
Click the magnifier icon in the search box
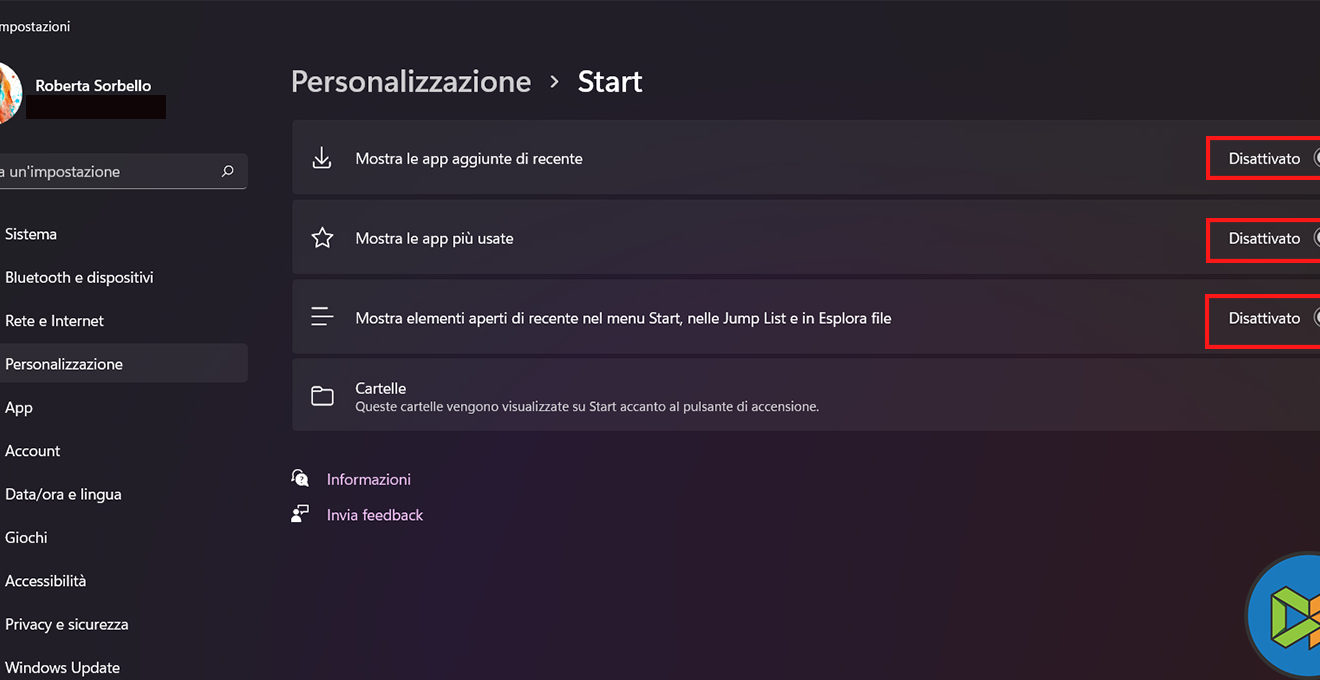(x=228, y=171)
